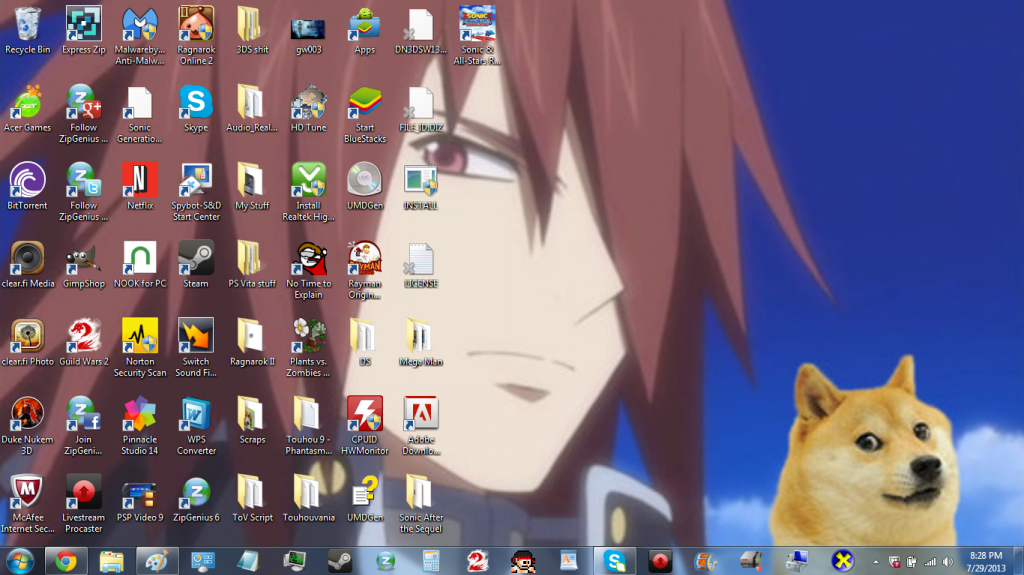This screenshot has width=1024, height=575.
Task: Open the My Stuff folder
Action: point(252,187)
